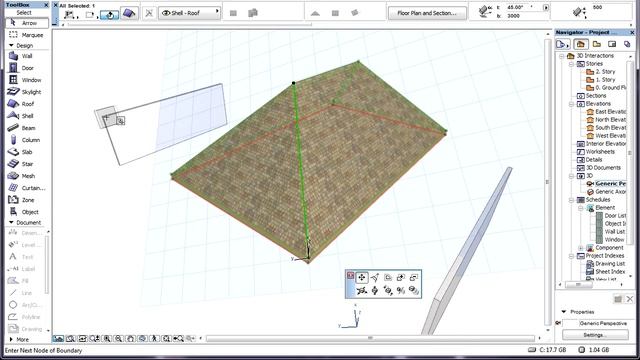Click the delete X button above Properties
Image resolution: width=640 pixels, height=360 pixels.
pyautogui.click(x=630, y=299)
